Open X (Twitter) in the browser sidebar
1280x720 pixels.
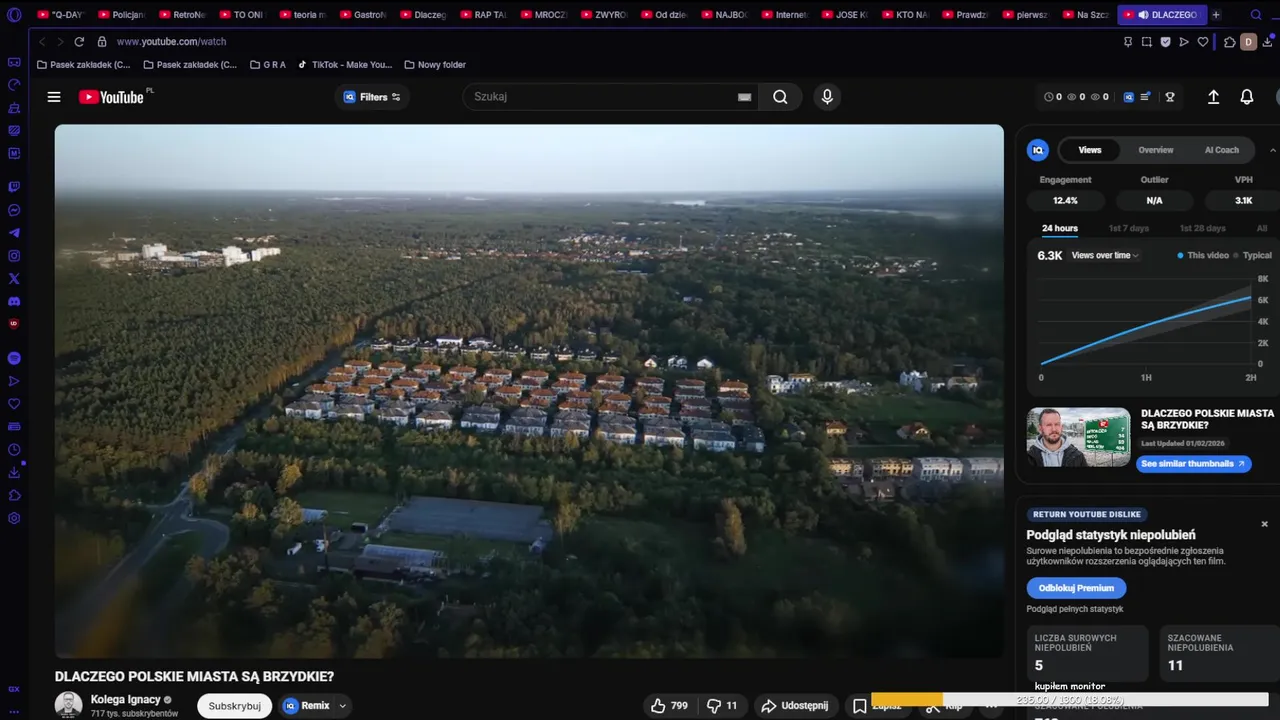tap(14, 279)
